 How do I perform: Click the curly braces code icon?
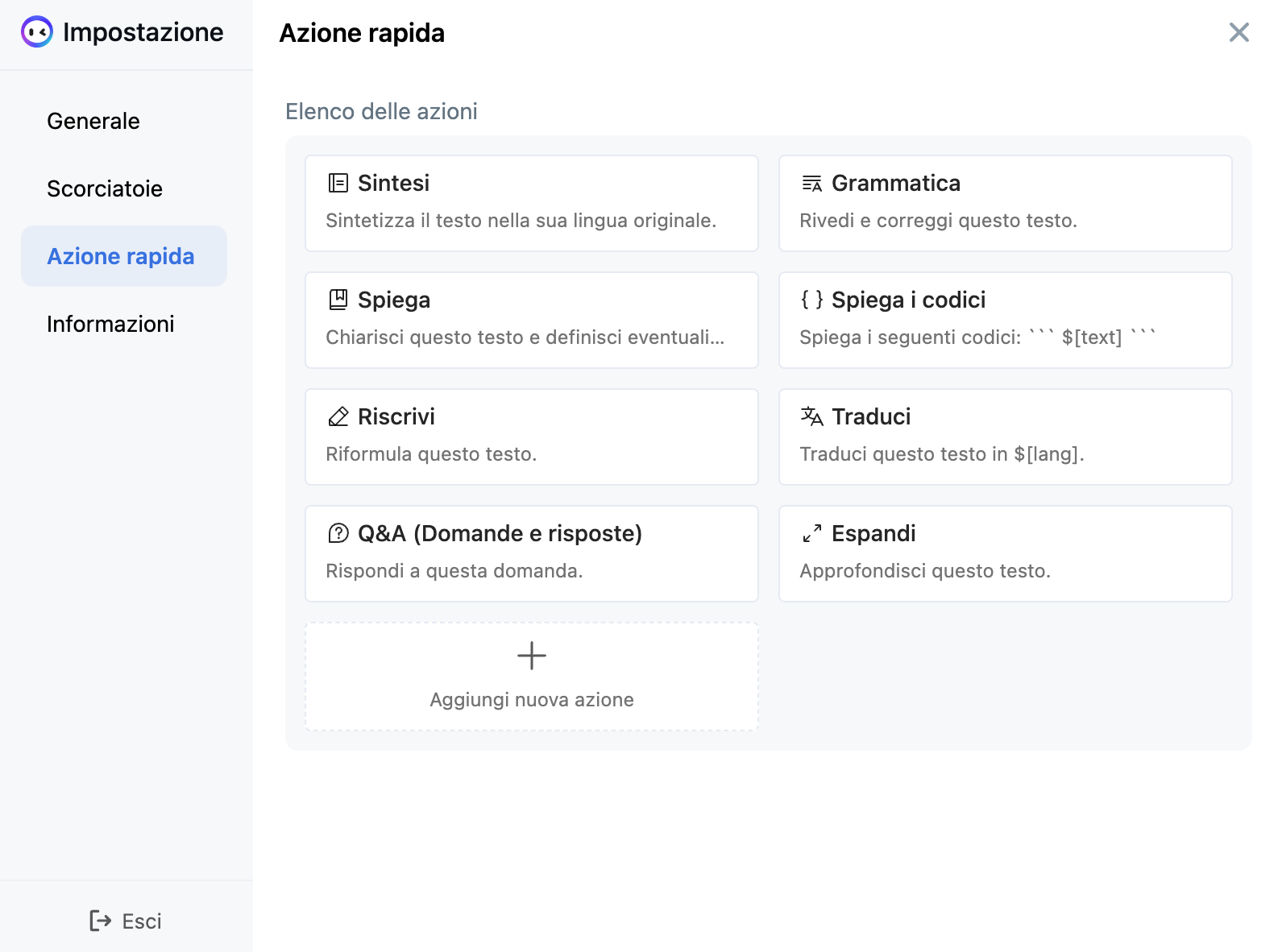(x=812, y=300)
